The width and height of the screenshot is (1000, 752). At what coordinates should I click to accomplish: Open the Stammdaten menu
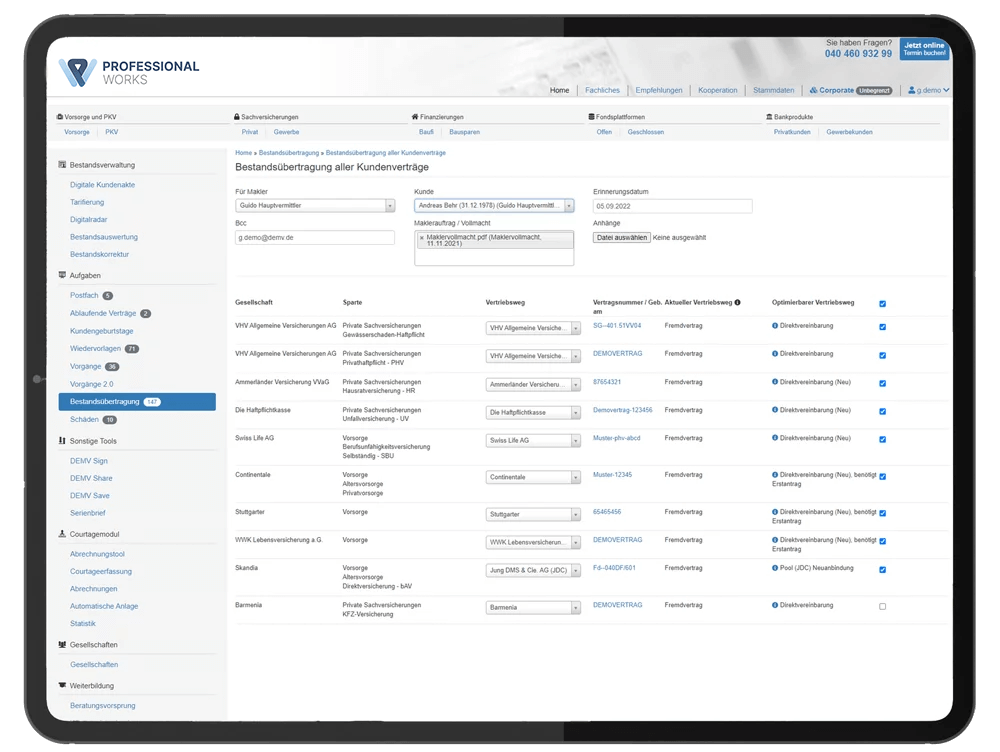(774, 91)
